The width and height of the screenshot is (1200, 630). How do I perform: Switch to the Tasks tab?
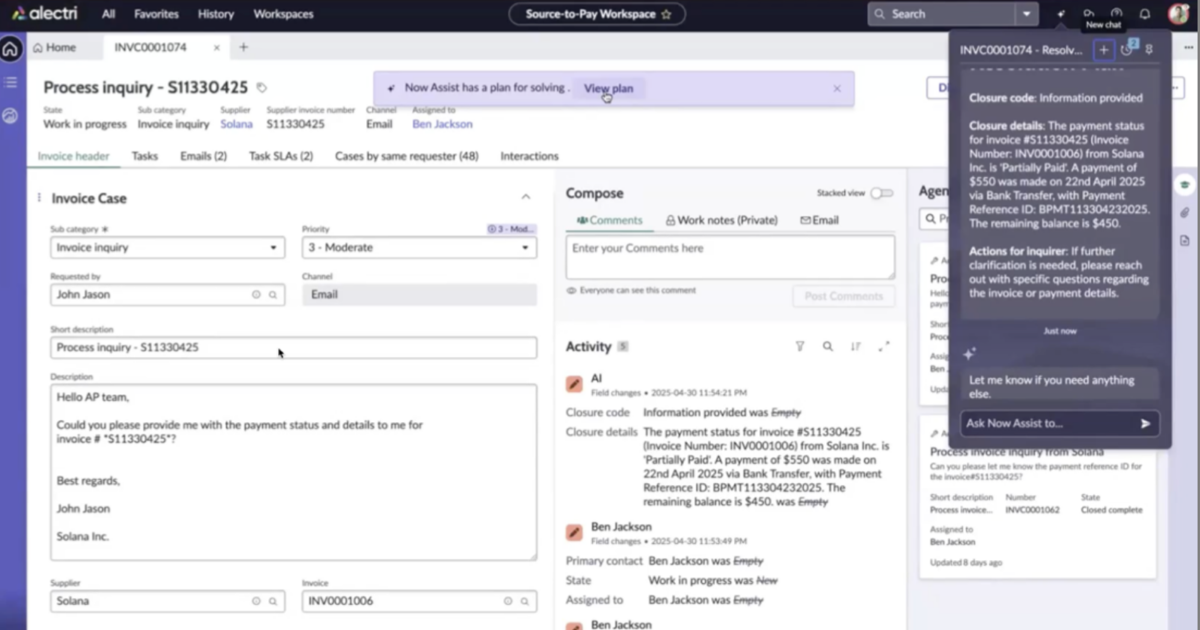(x=145, y=156)
